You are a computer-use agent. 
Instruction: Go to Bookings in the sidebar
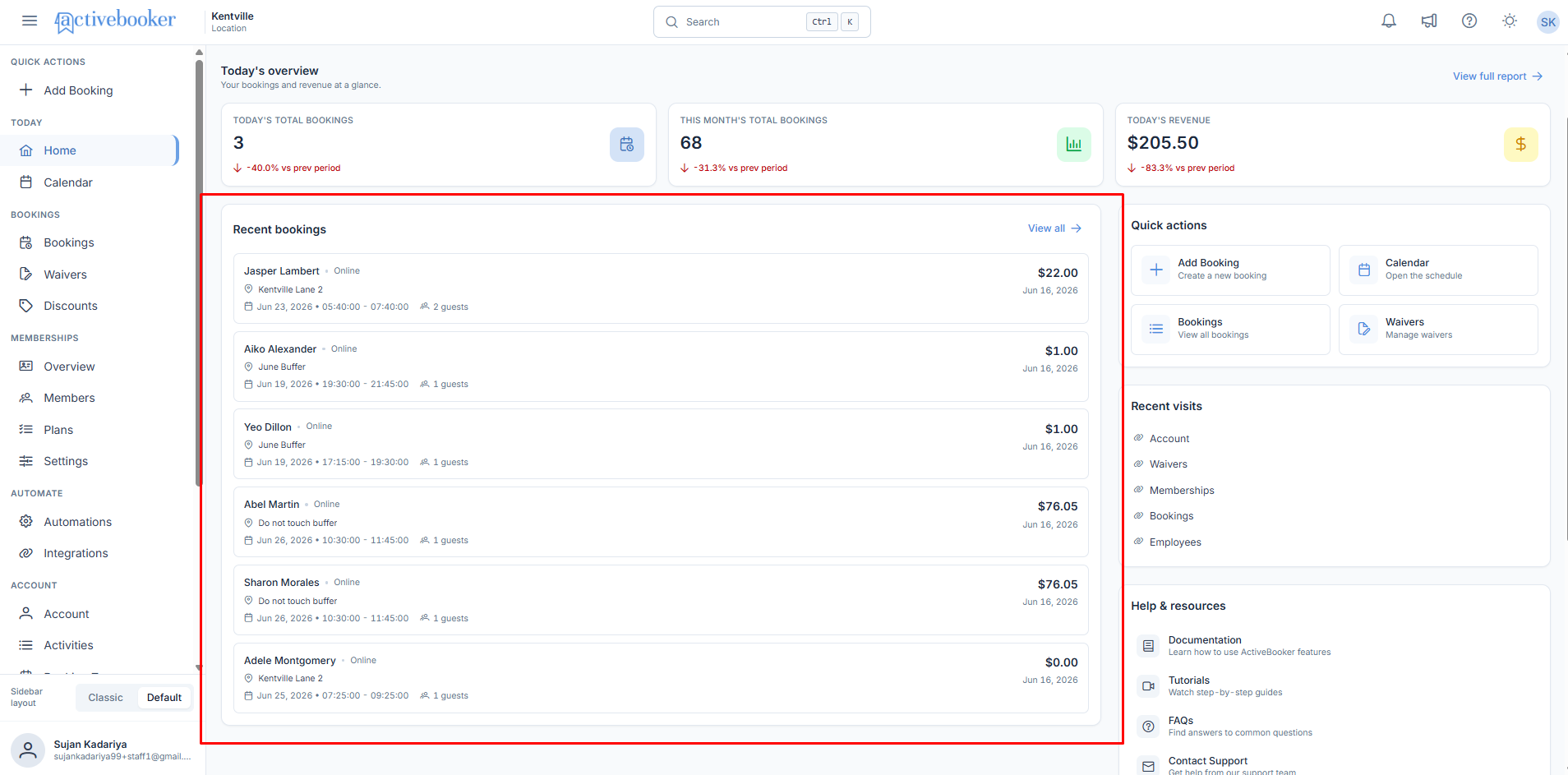click(89, 242)
